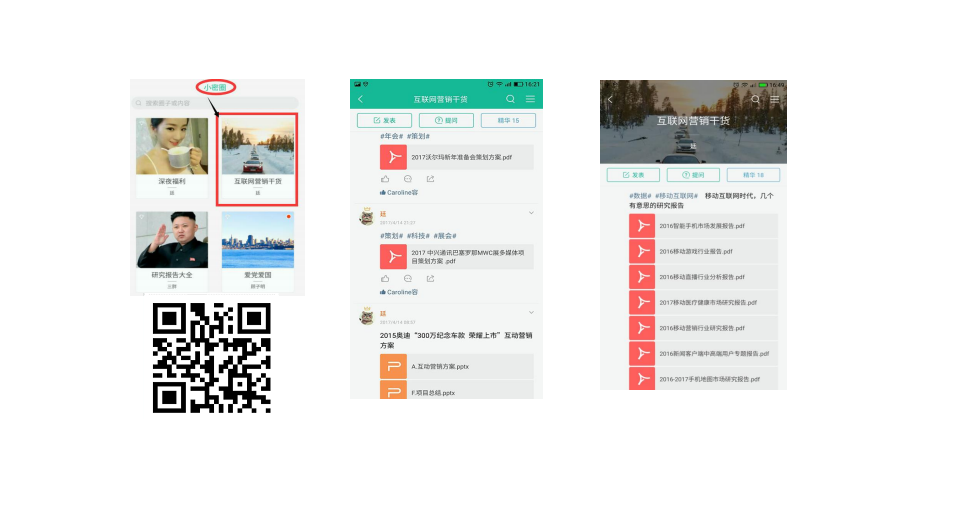Open file 2017沃尔玛新年准备会策划方案.pdf
This screenshot has height=509, width=960.
[x=457, y=157]
